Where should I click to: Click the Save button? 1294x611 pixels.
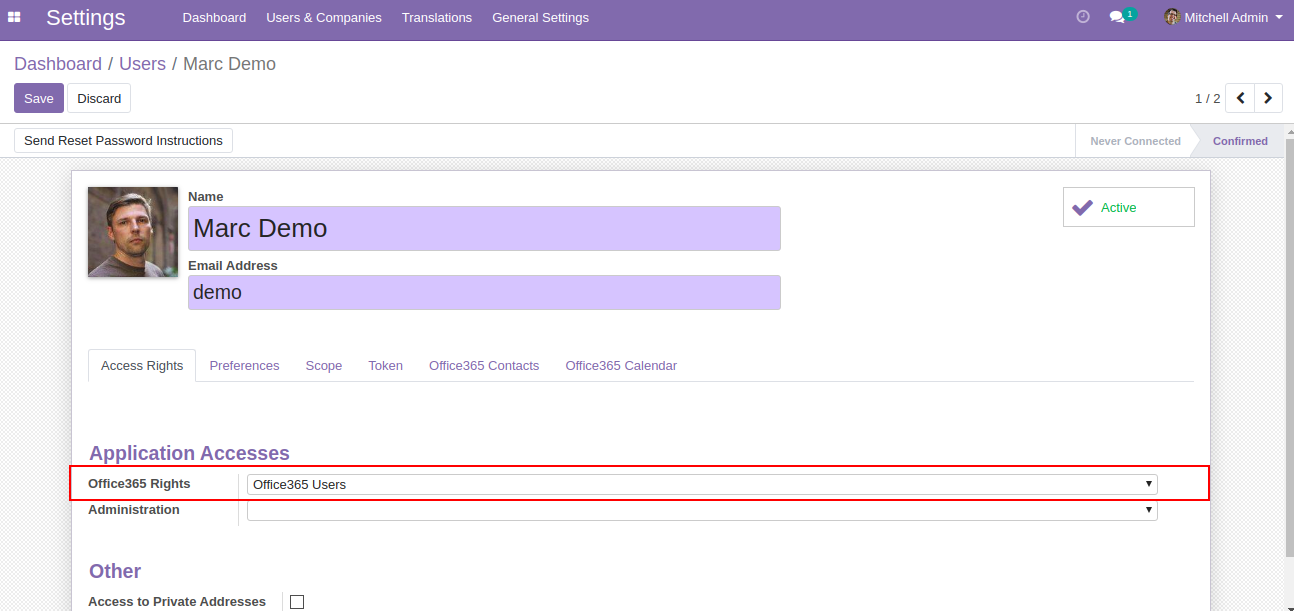tap(39, 98)
